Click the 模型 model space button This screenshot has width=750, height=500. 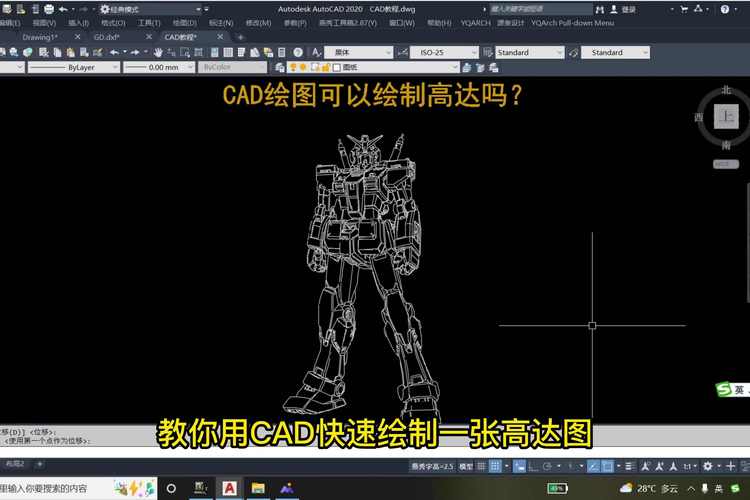tap(466, 466)
